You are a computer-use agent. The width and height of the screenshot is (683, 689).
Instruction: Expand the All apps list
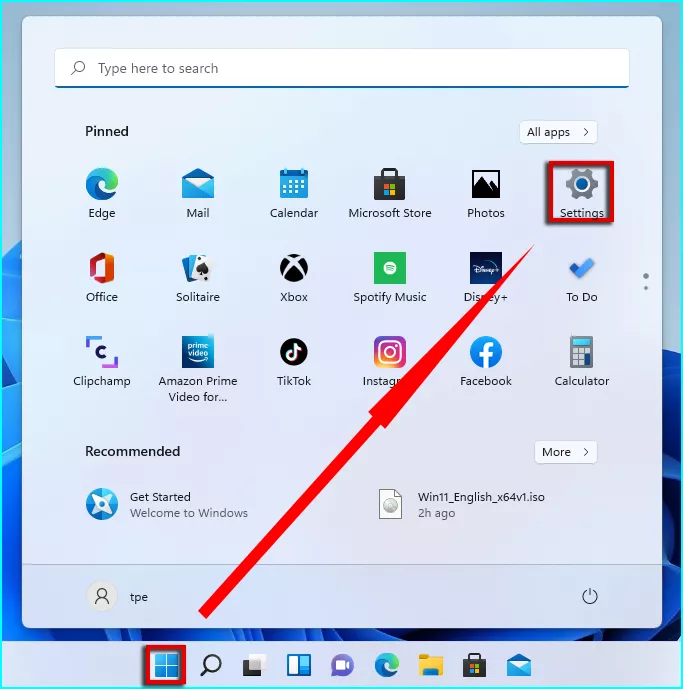pyautogui.click(x=558, y=132)
